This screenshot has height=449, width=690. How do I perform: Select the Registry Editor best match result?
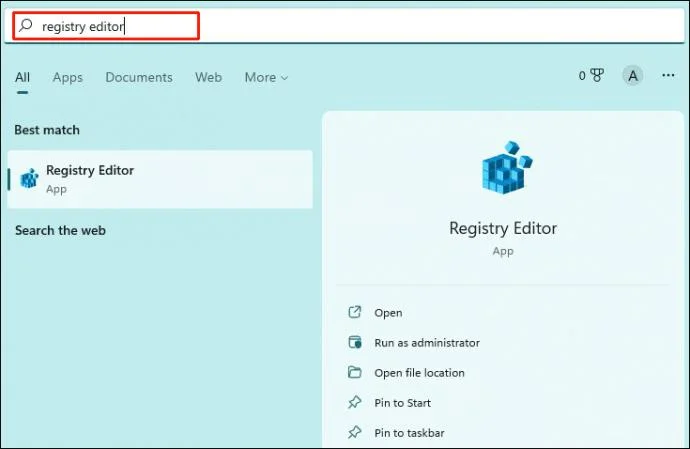160,179
